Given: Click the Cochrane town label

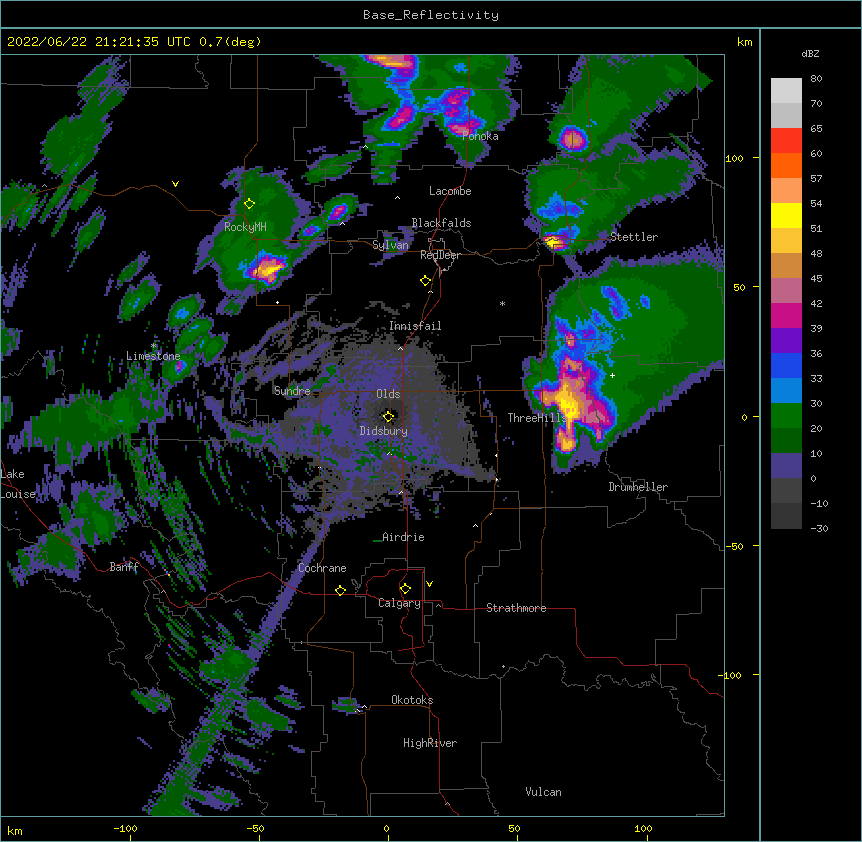Looking at the screenshot, I should (x=322, y=568).
